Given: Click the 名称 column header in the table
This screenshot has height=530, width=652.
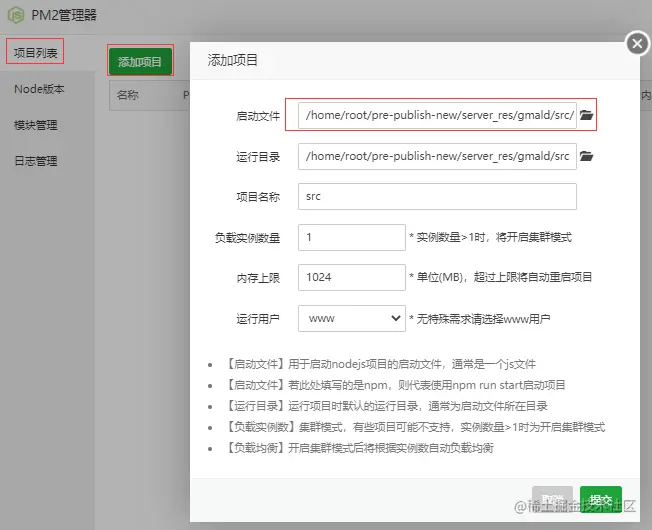Looking at the screenshot, I should (127, 95).
